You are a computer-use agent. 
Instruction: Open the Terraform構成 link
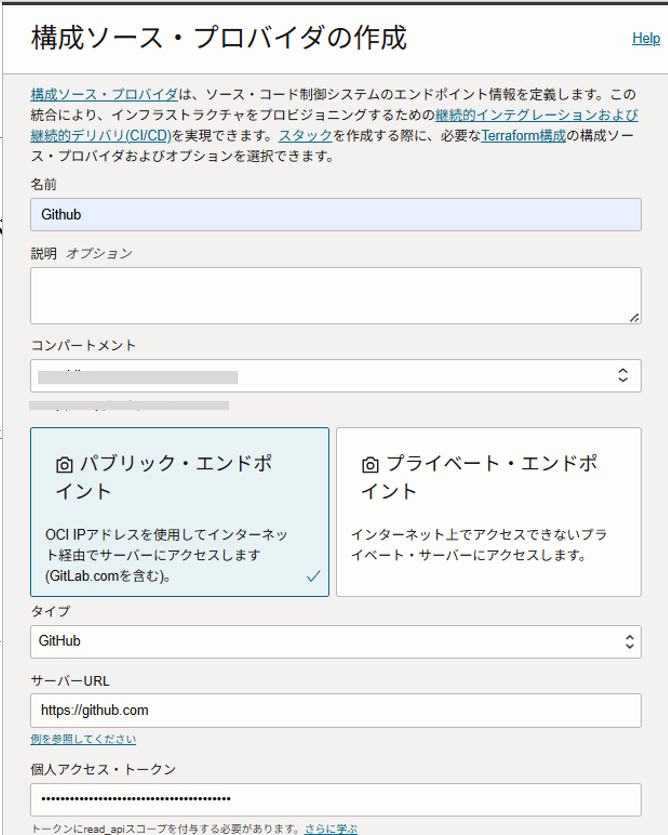point(524,136)
